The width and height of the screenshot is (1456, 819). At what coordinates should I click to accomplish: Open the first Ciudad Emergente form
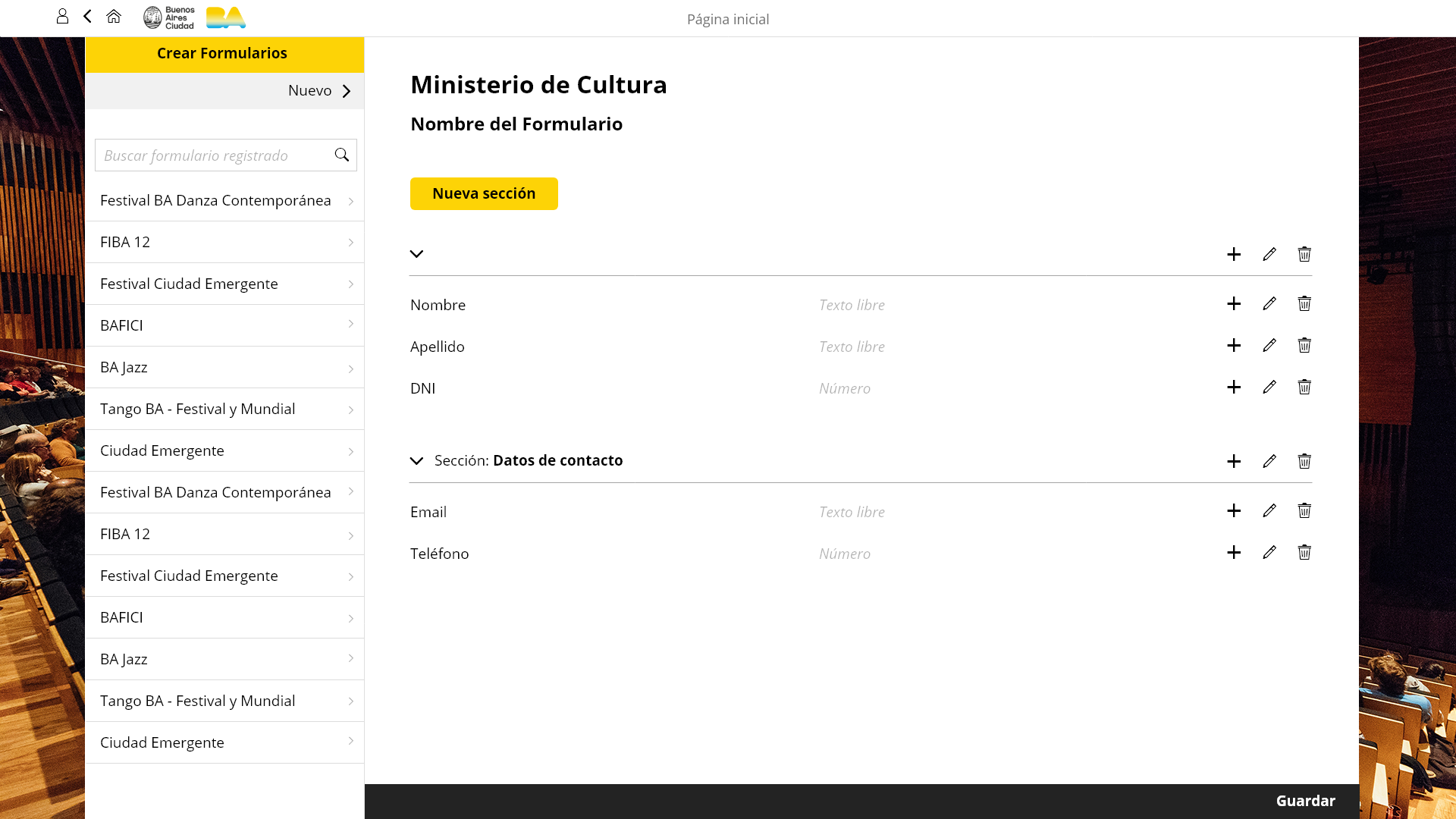pos(224,450)
